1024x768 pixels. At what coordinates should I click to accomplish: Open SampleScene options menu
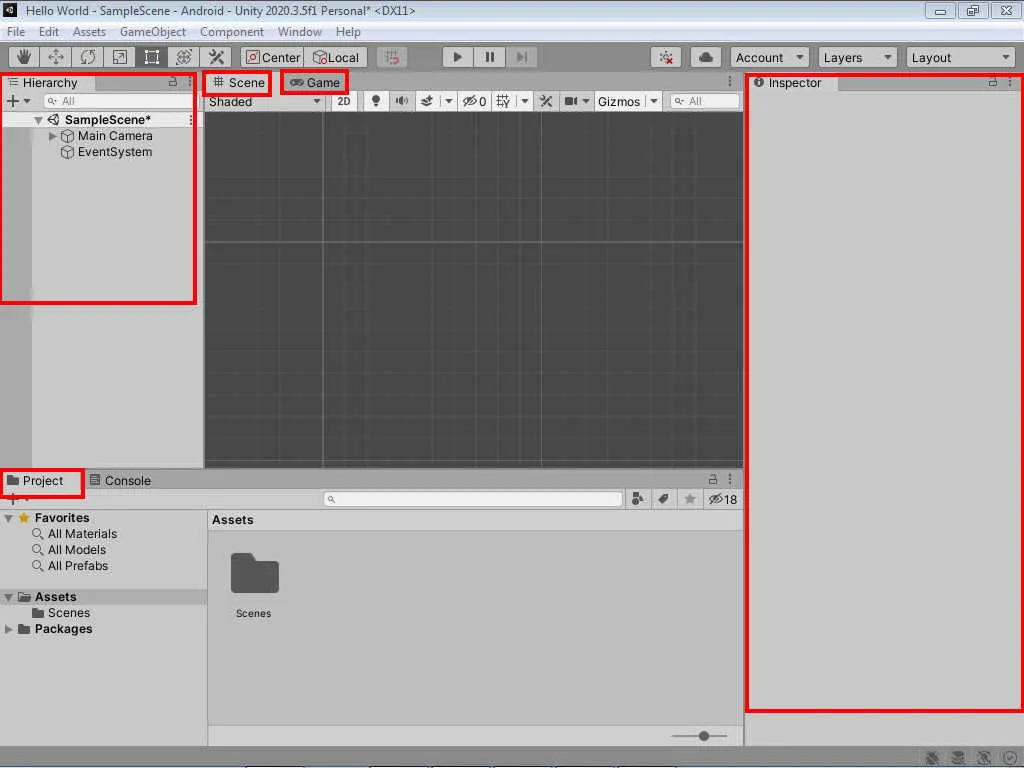[191, 120]
